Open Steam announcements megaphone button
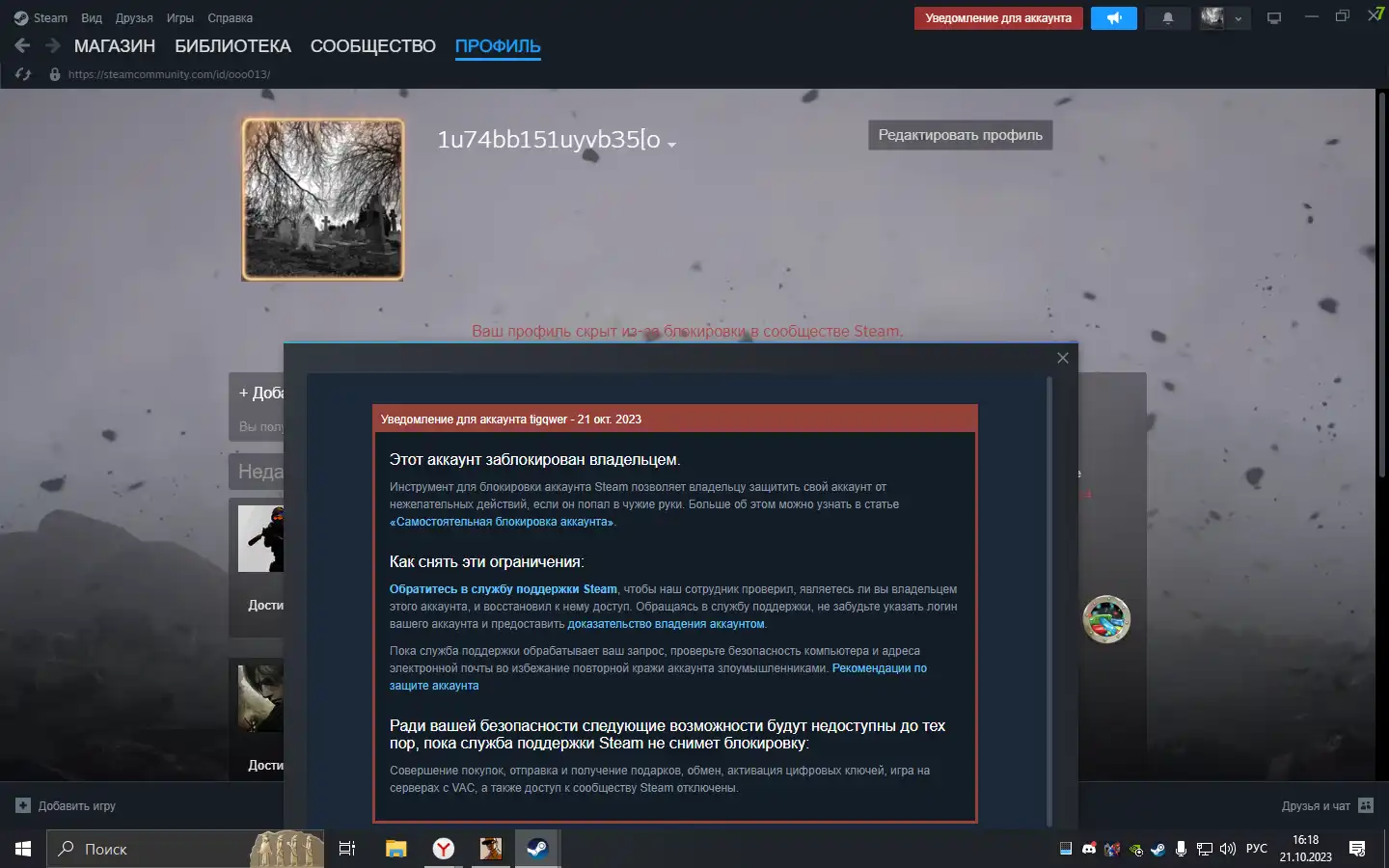This screenshot has width=1389, height=868. pos(1114,18)
